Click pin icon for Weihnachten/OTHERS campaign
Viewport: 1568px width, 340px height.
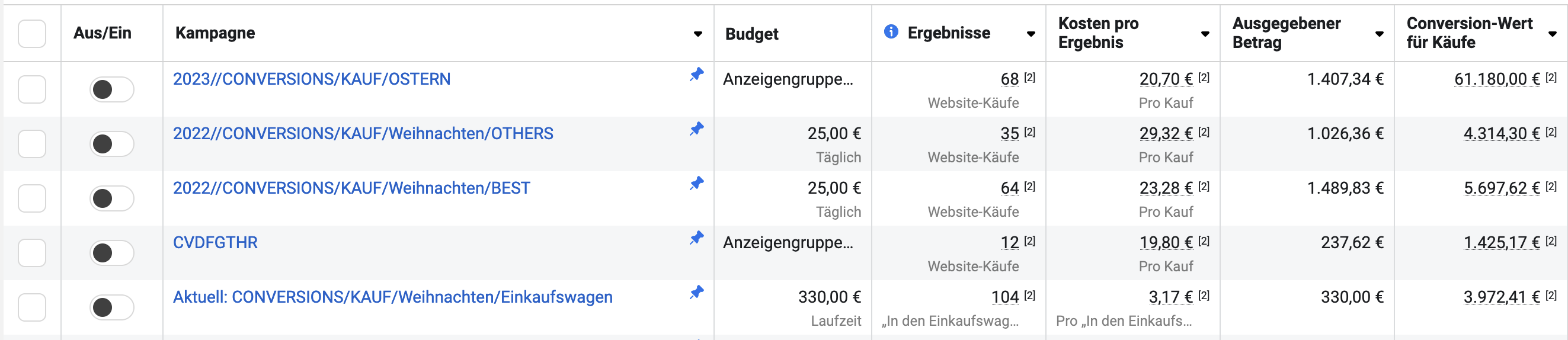pyautogui.click(x=696, y=129)
